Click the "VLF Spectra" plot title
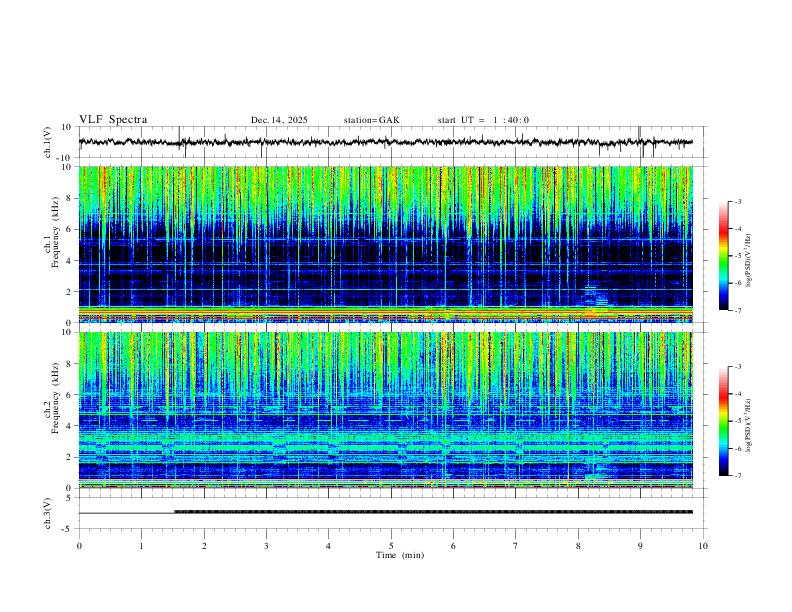 click(x=113, y=120)
